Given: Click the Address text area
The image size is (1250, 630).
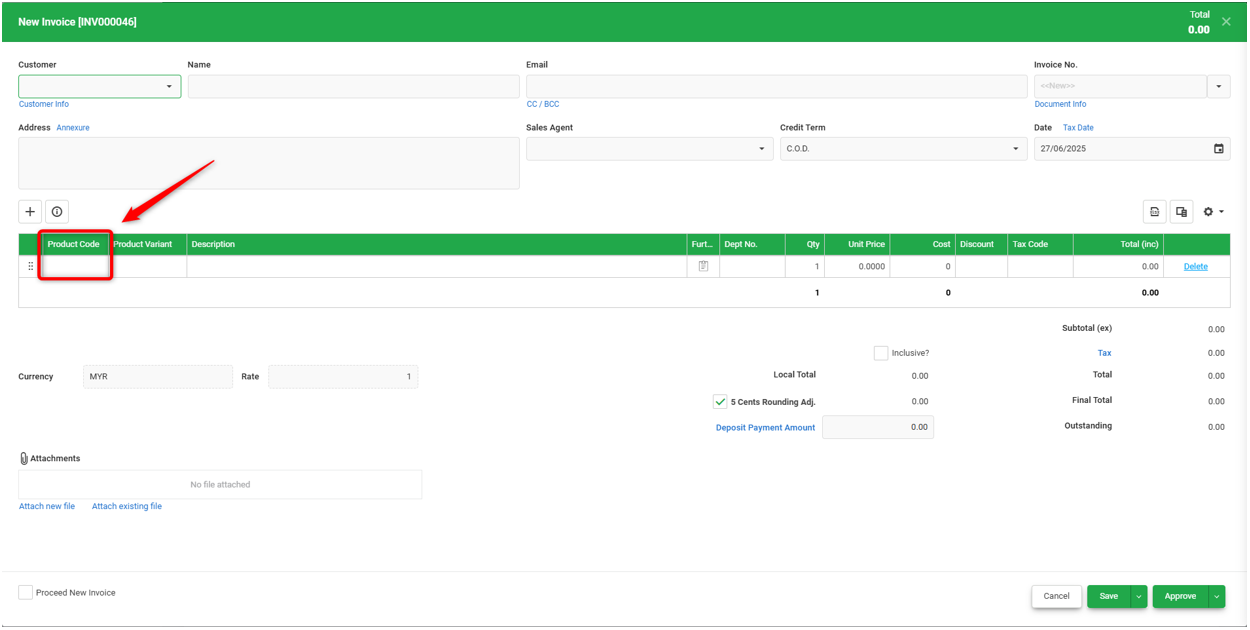Looking at the screenshot, I should (269, 163).
